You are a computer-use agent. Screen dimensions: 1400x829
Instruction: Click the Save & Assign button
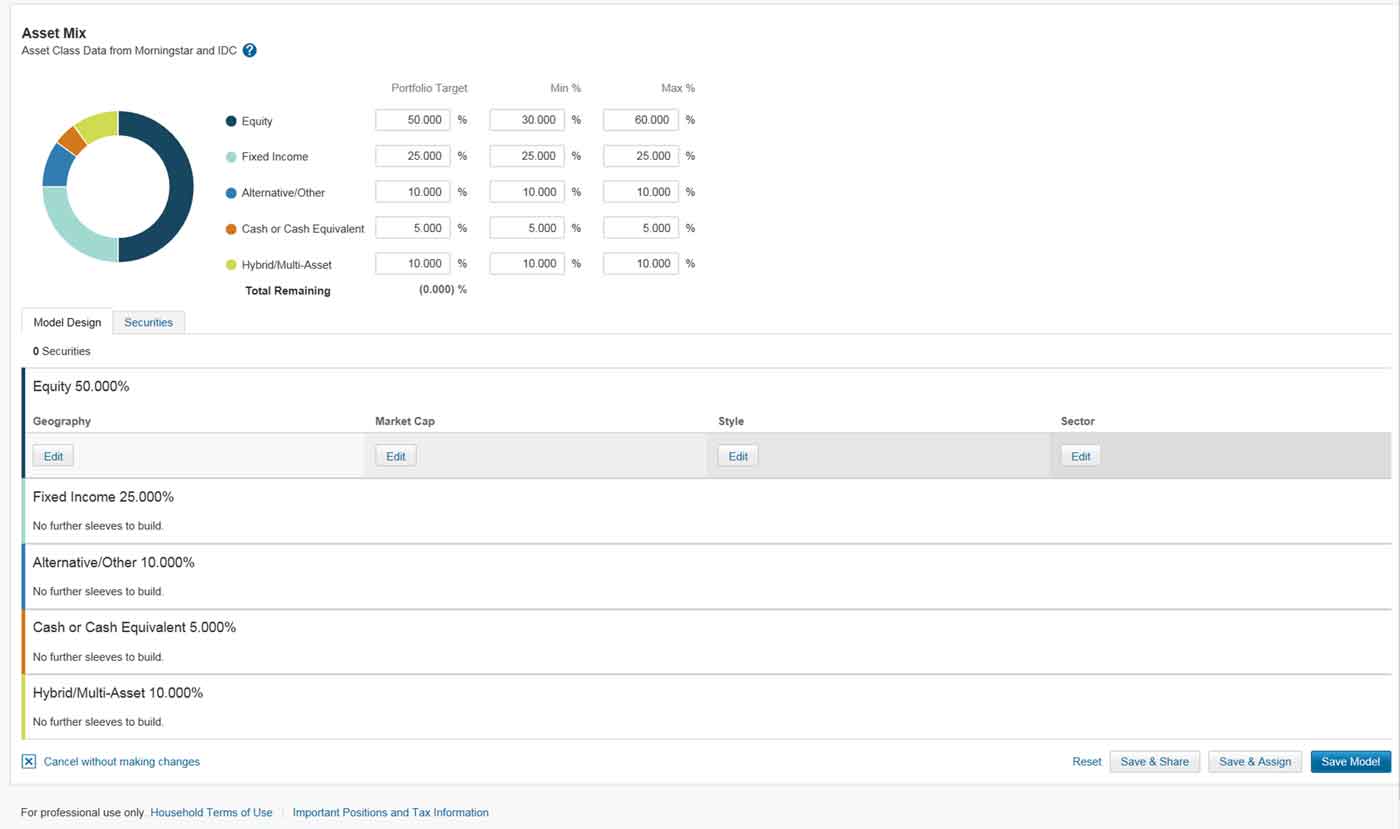point(1255,762)
